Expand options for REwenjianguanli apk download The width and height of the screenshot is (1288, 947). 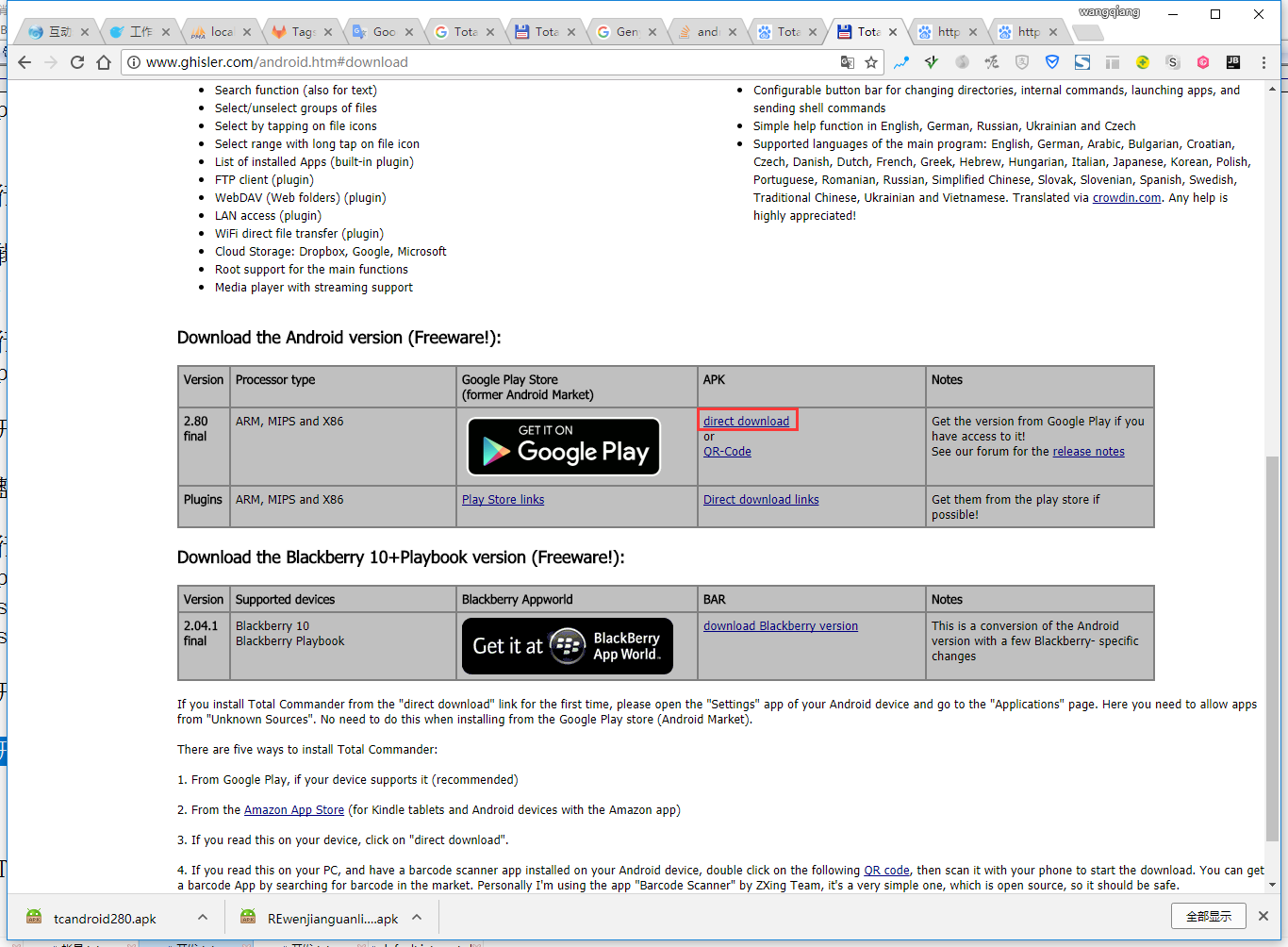417,917
